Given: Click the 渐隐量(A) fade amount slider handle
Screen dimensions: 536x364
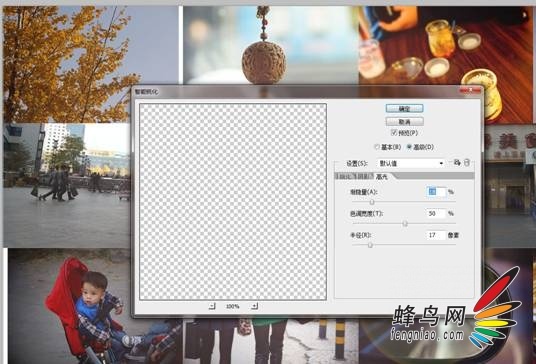Looking at the screenshot, I should click(x=372, y=202).
